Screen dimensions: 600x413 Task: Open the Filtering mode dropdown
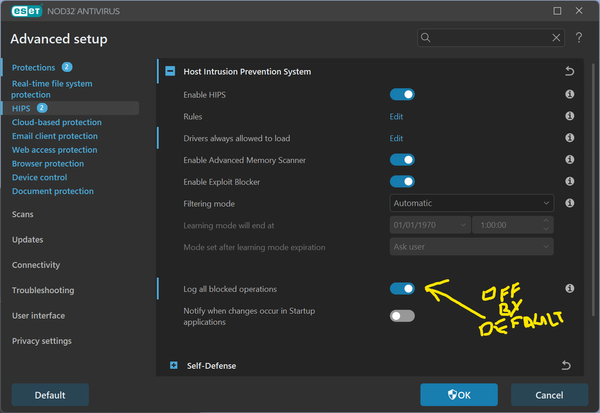(x=471, y=203)
